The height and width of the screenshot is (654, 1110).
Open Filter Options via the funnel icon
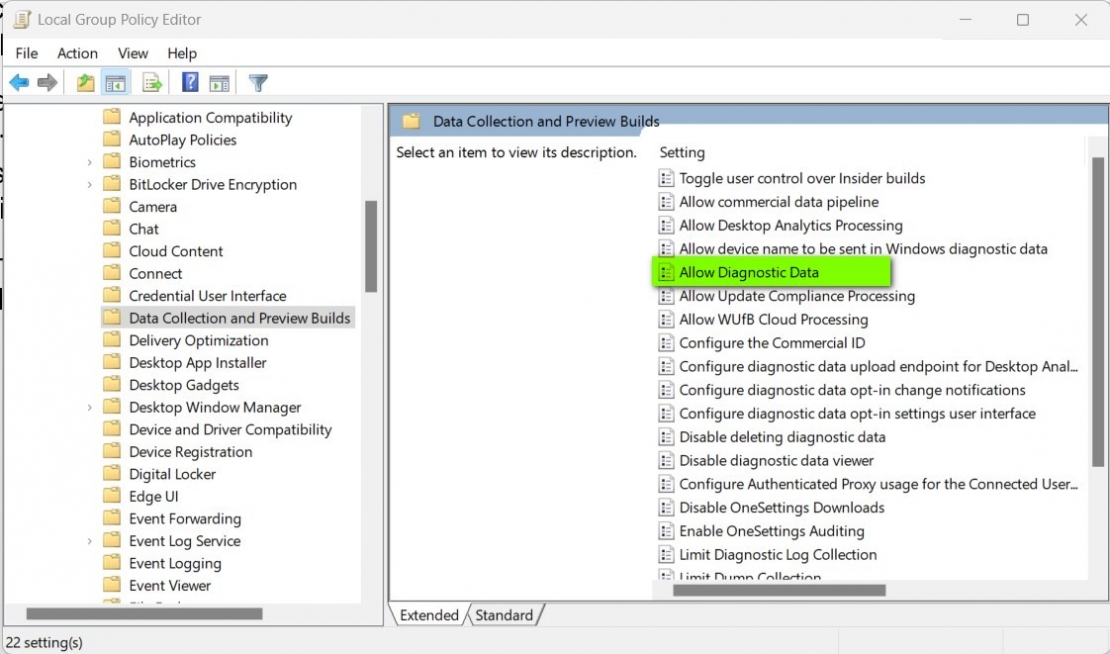[256, 82]
